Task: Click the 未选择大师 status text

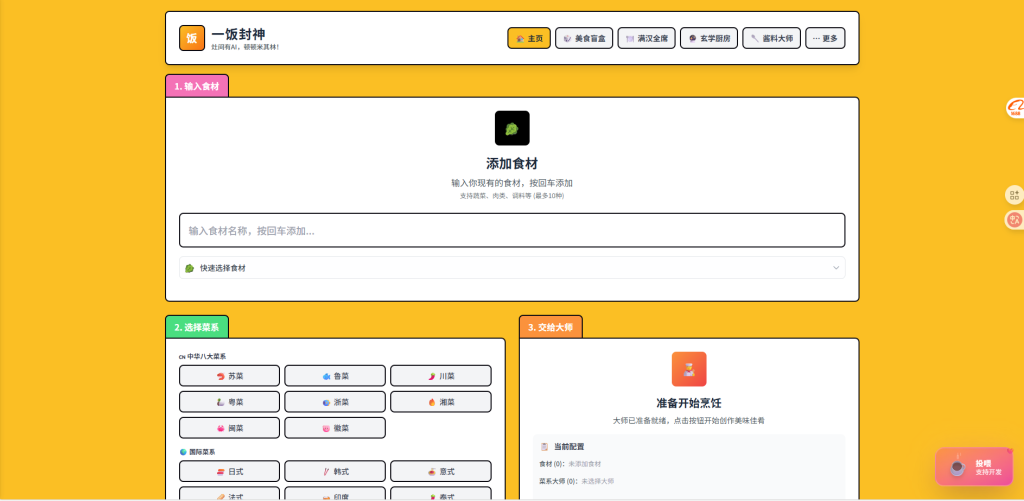Action: (x=598, y=481)
